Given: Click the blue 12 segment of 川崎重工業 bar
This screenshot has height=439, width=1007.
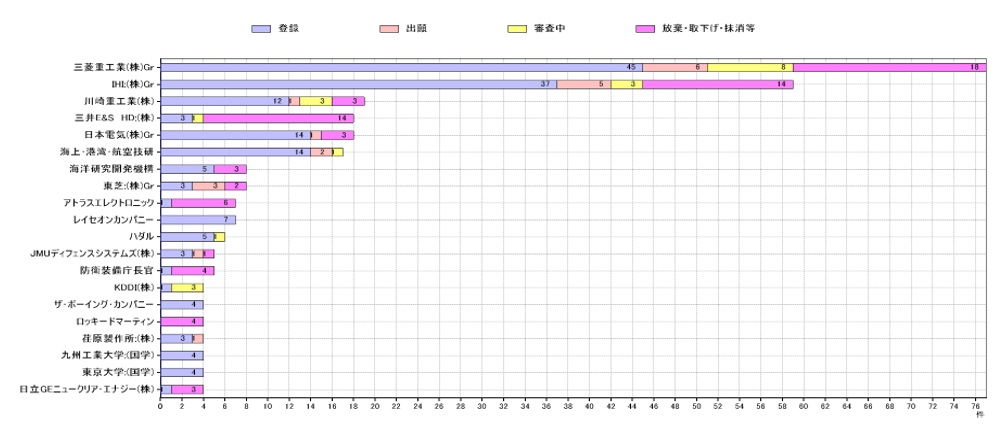Looking at the screenshot, I should (225, 101).
